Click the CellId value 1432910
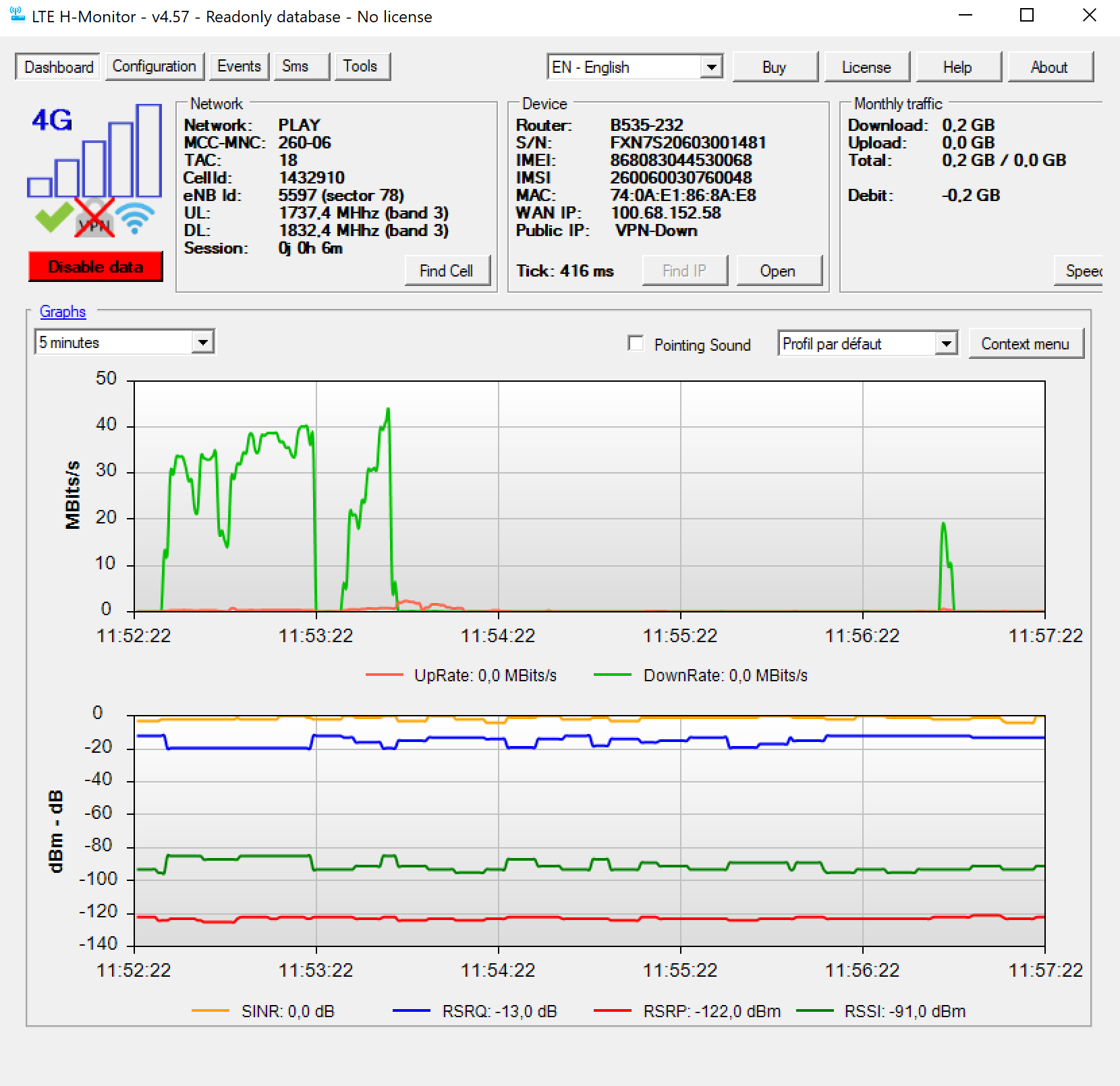The width and height of the screenshot is (1120, 1086). (x=312, y=178)
